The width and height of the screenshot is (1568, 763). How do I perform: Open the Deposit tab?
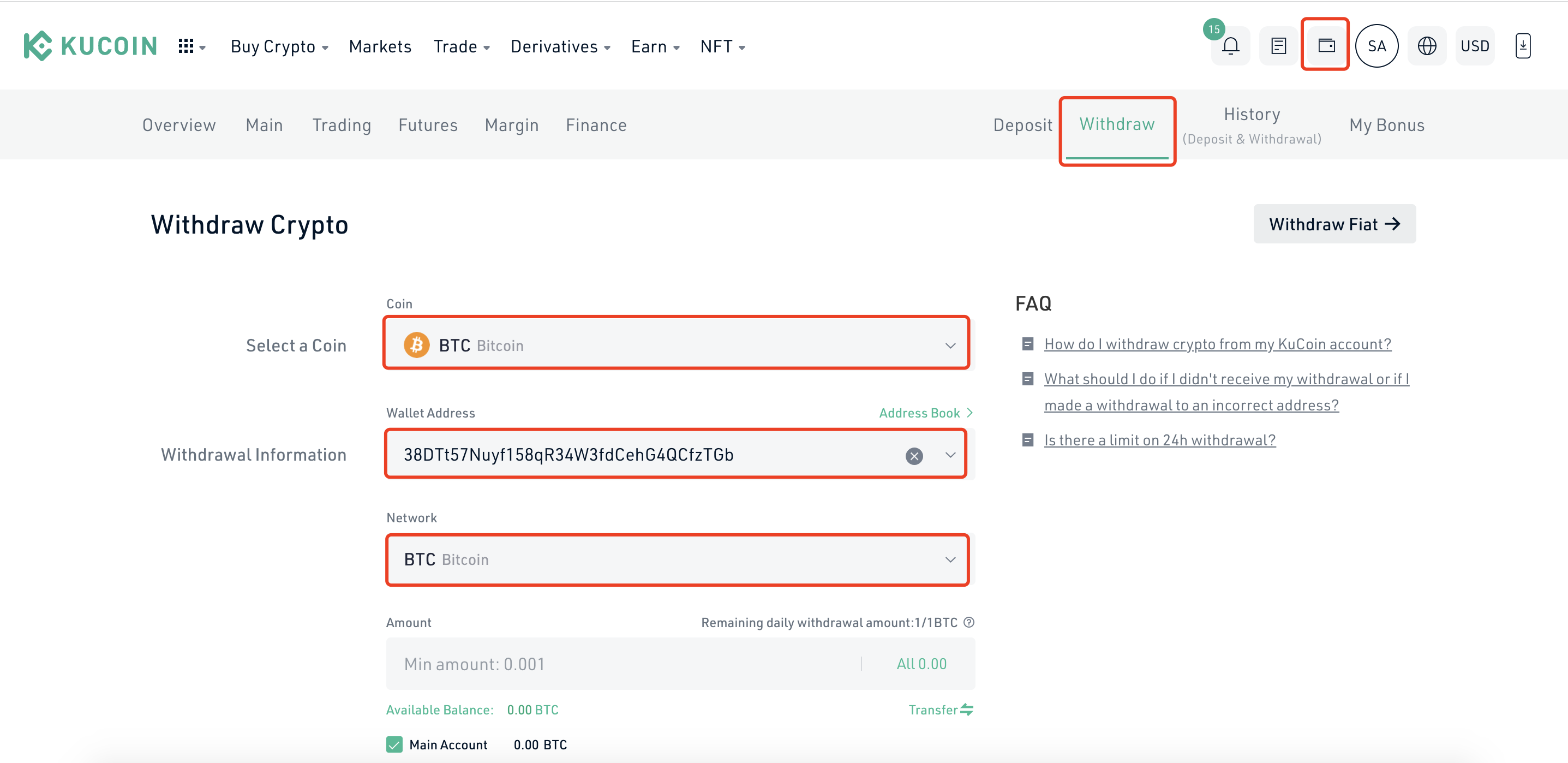(x=1022, y=125)
